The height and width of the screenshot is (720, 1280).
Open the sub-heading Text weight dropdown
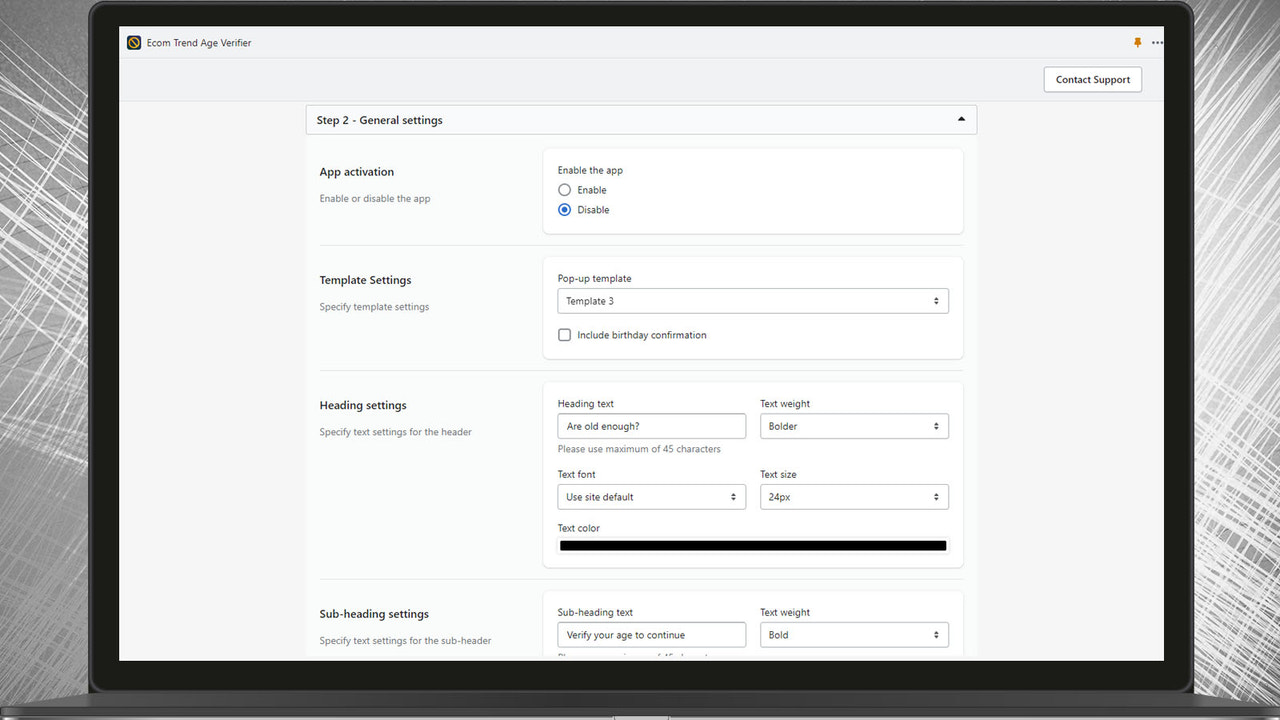click(854, 634)
